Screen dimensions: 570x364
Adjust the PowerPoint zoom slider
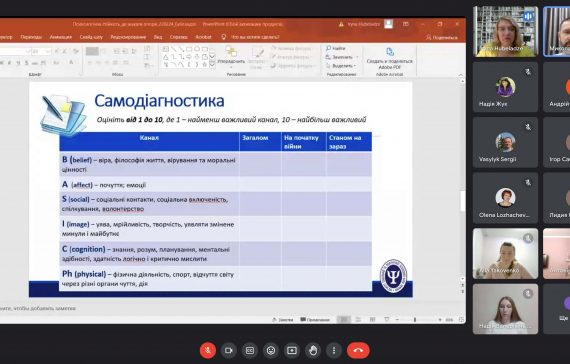(x=415, y=320)
